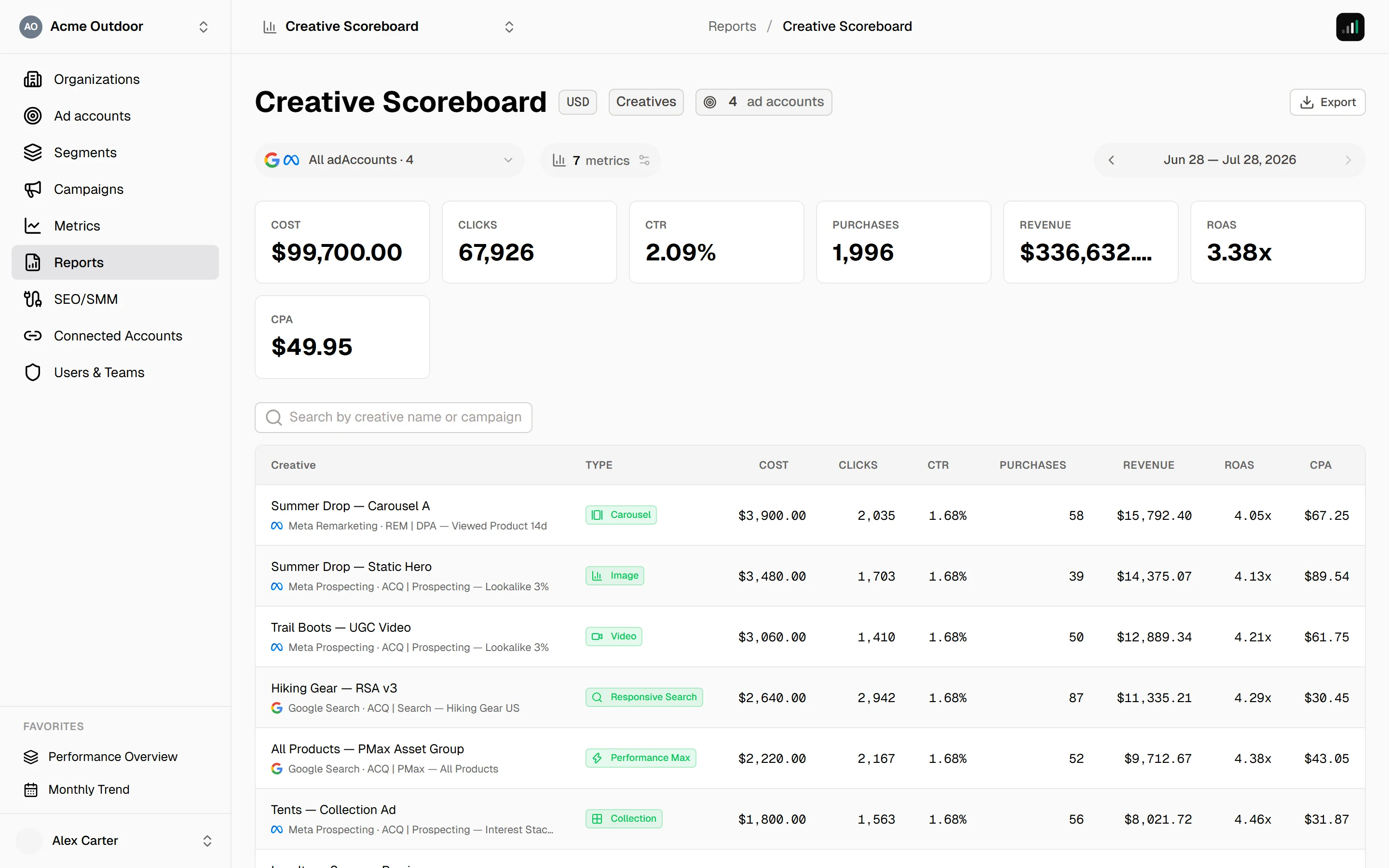Open the Segments section
1389x868 pixels.
coord(115,153)
